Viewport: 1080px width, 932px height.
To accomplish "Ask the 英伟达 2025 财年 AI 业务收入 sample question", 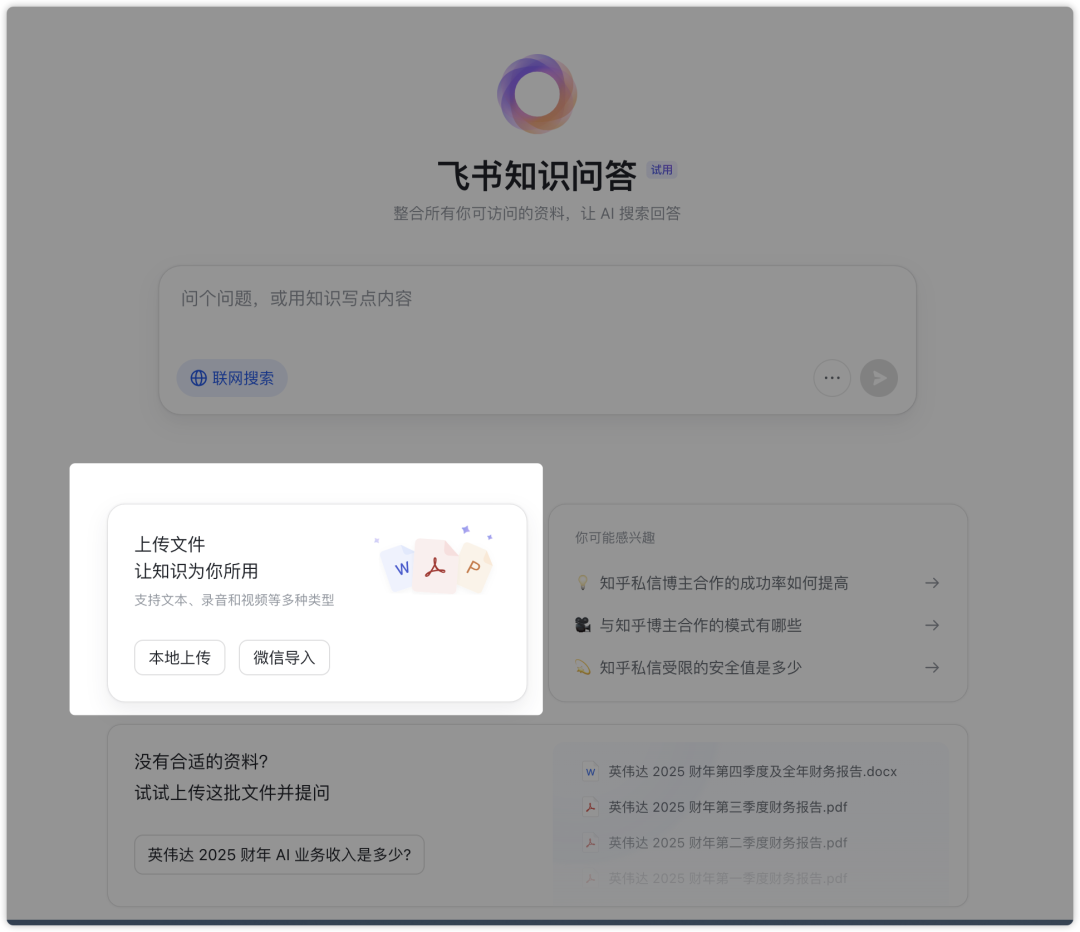I will click(x=279, y=854).
